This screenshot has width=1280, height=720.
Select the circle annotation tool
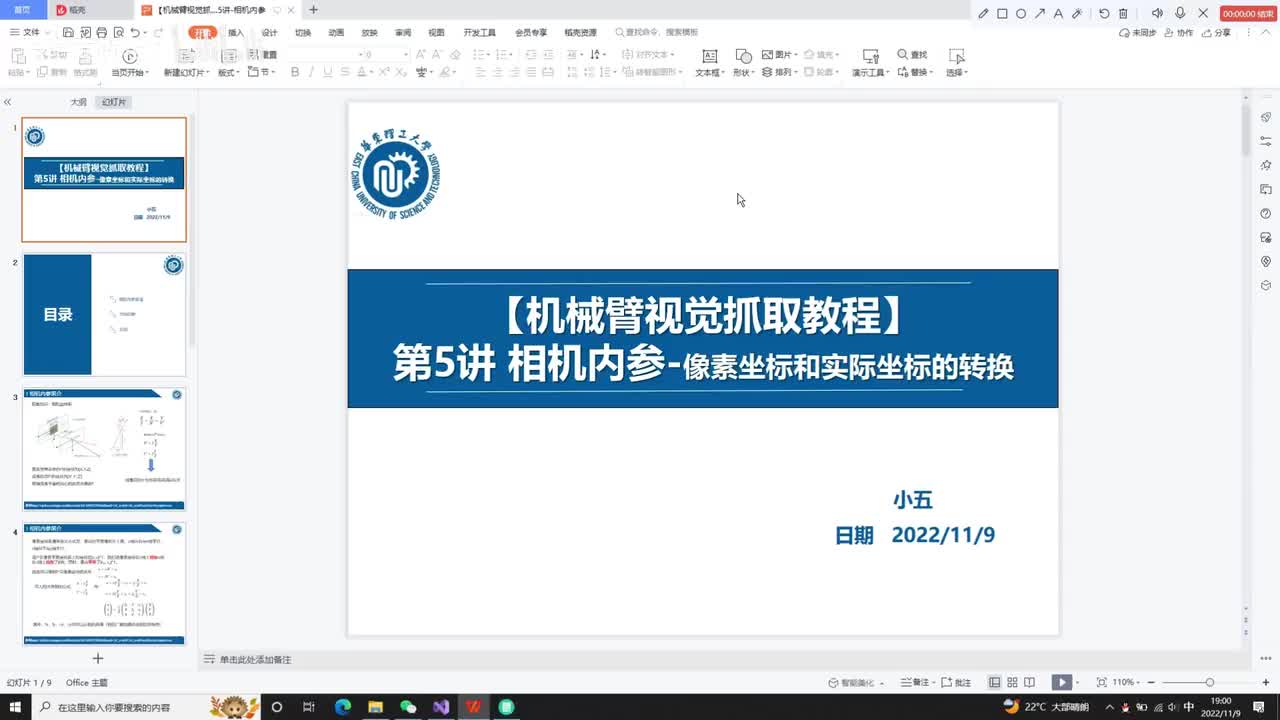pos(1021,14)
